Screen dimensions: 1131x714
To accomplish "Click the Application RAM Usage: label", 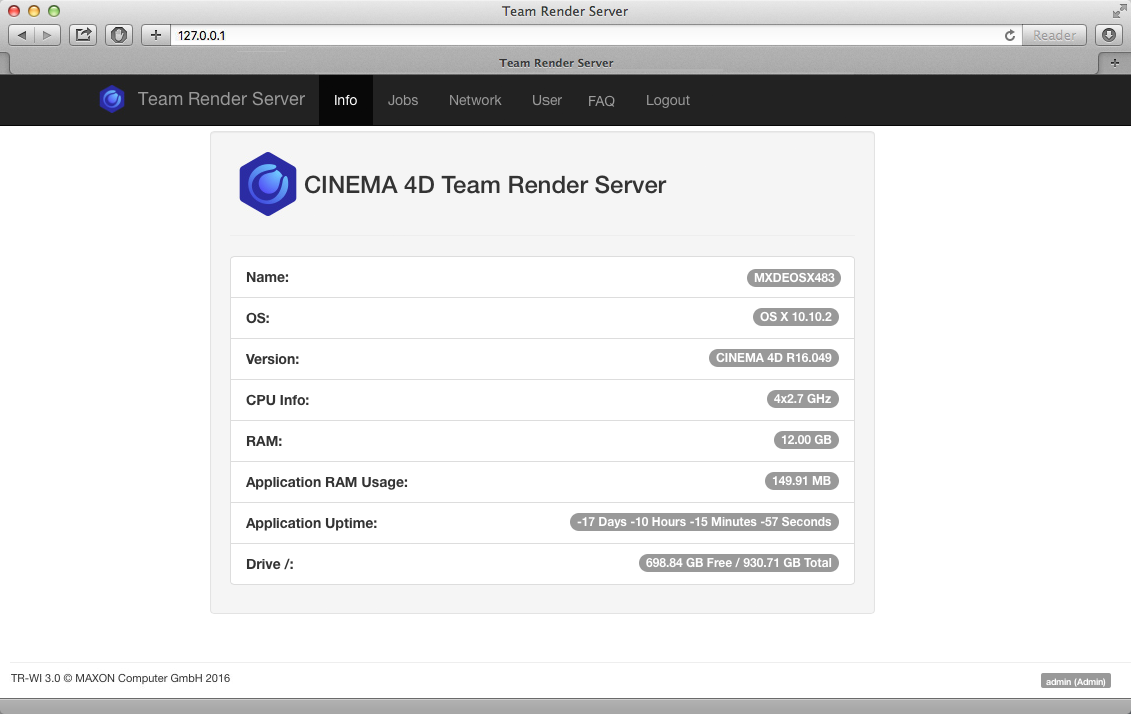I will 327,482.
